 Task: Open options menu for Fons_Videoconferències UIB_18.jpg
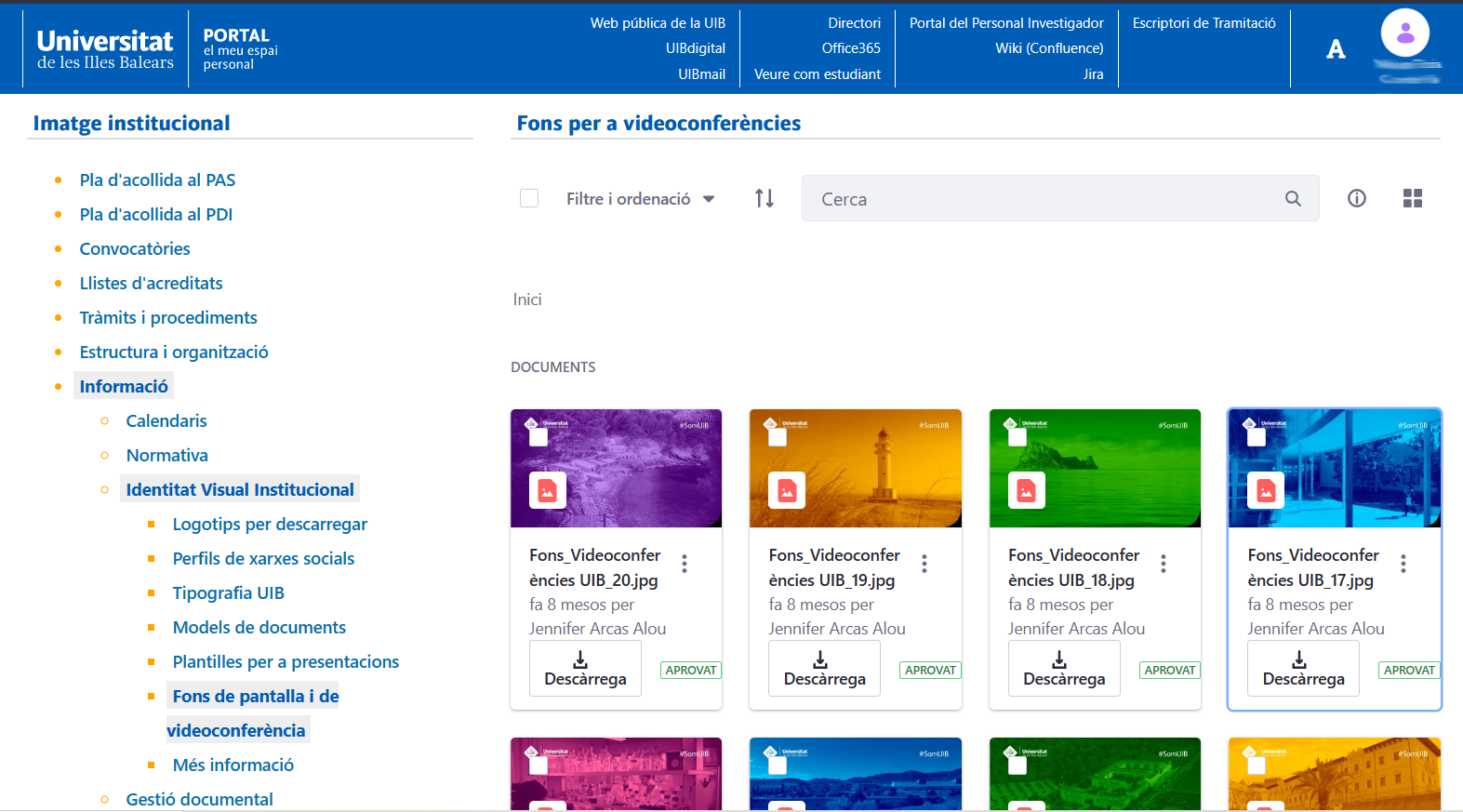click(x=1164, y=564)
